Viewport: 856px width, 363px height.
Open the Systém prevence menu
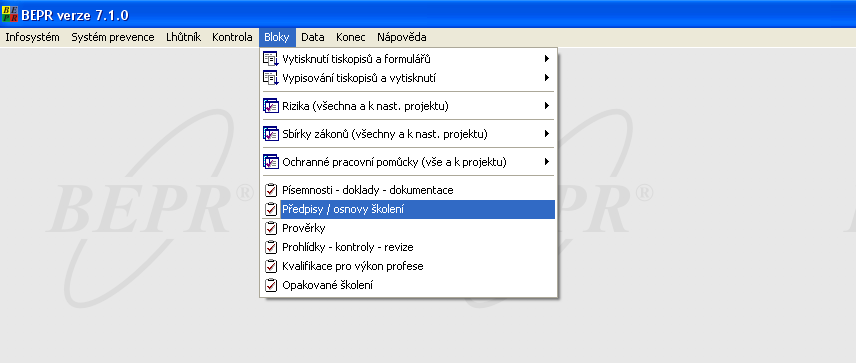[113, 37]
